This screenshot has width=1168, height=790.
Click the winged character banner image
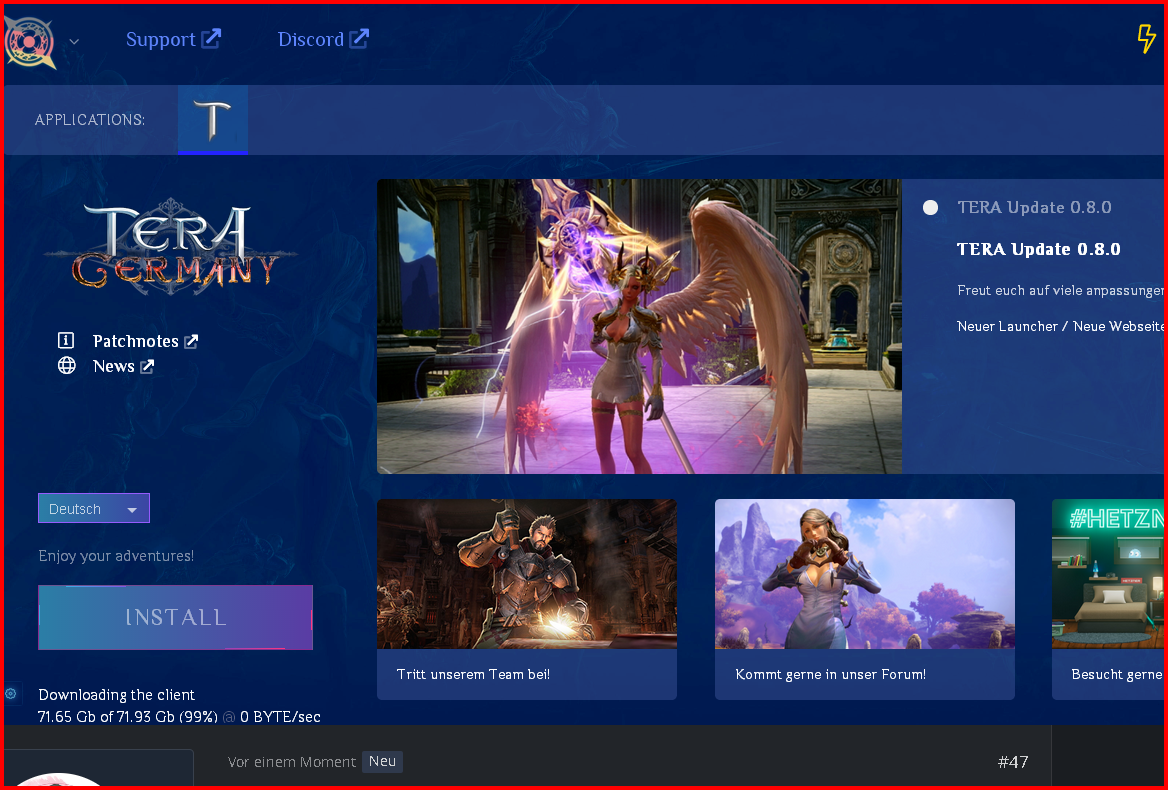(639, 326)
